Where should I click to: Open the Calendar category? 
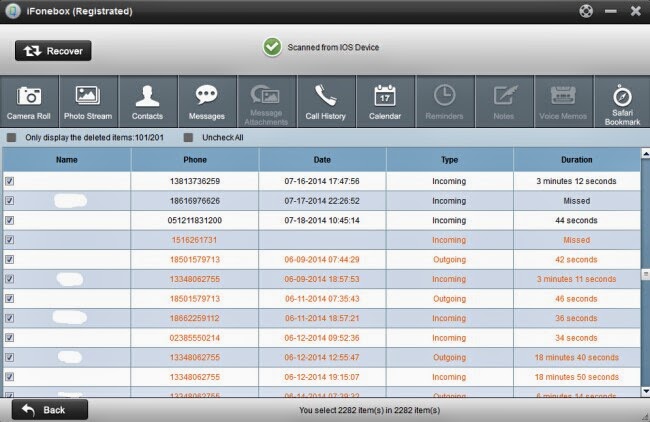point(385,102)
